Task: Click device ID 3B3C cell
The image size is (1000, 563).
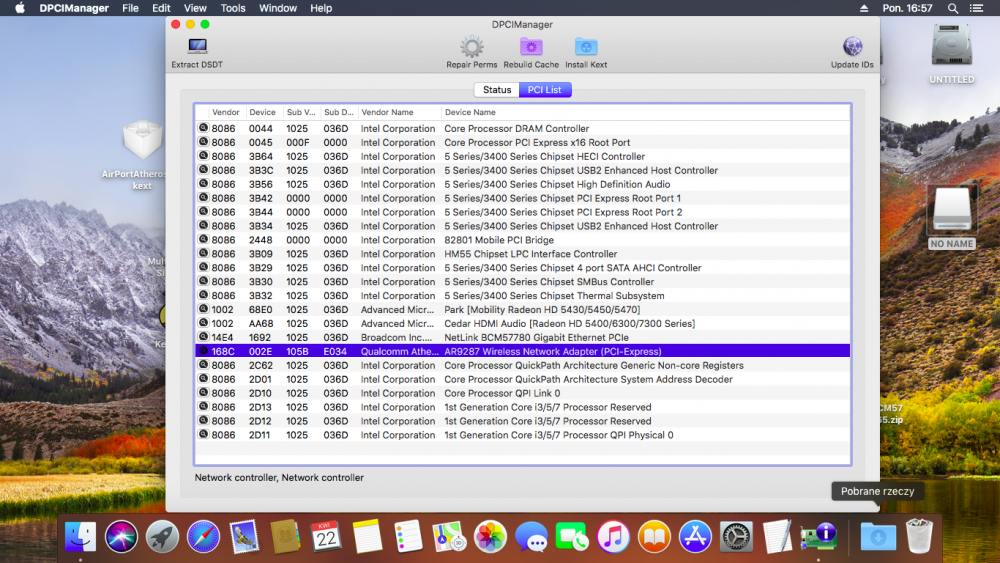Action: point(261,170)
